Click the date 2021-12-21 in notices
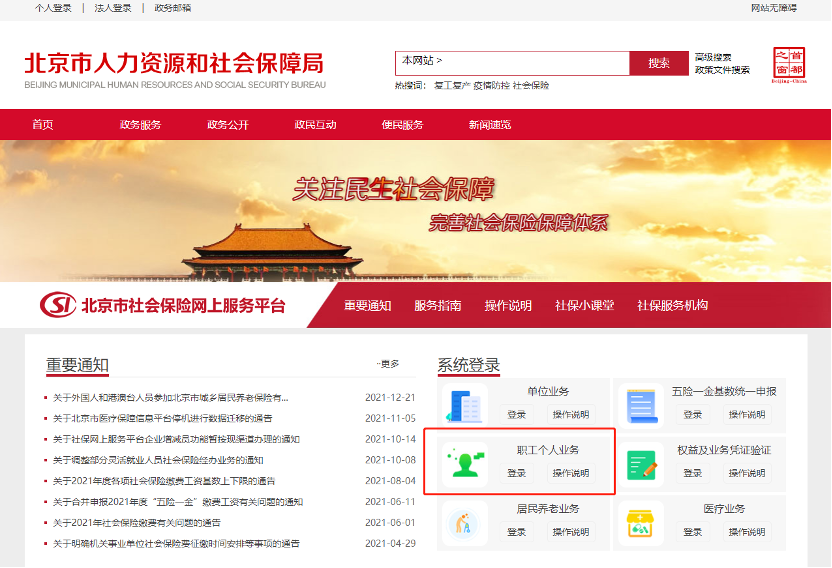Screen dimensions: 832x568 pos(390,398)
